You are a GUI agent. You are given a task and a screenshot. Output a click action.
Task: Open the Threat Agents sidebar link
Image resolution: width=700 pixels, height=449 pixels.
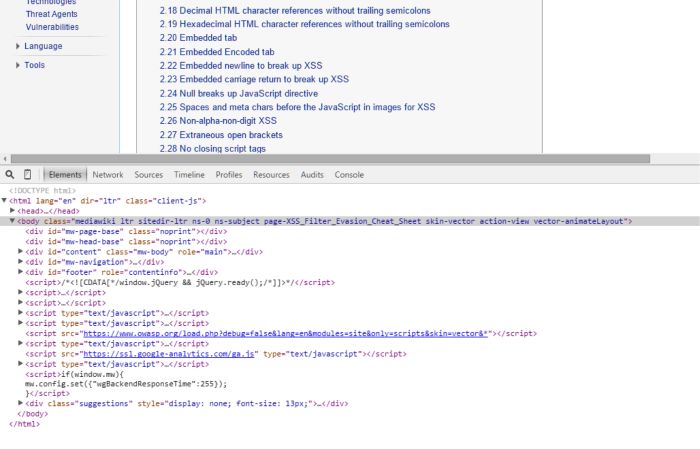(x=51, y=14)
